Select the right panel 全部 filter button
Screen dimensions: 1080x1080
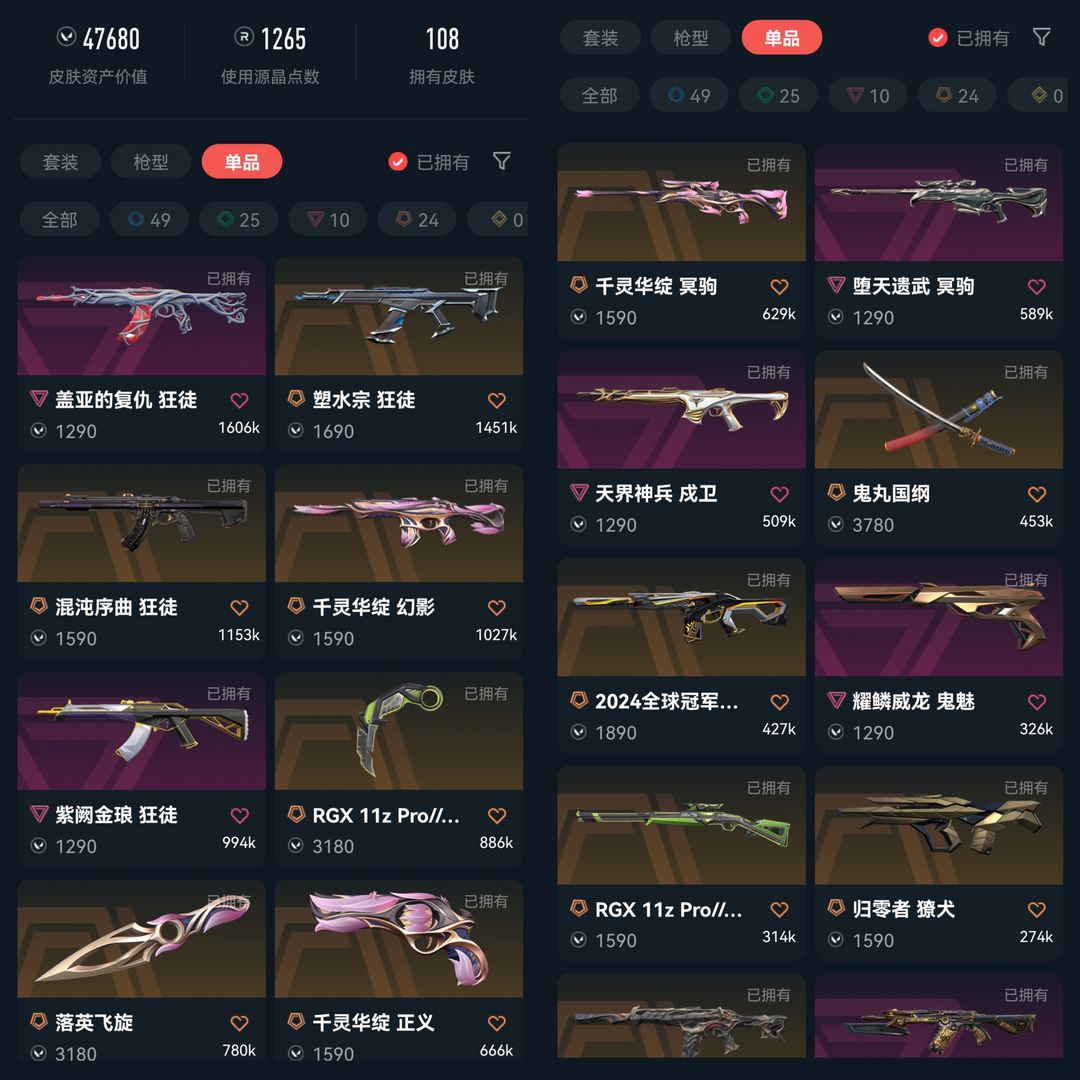coord(599,96)
